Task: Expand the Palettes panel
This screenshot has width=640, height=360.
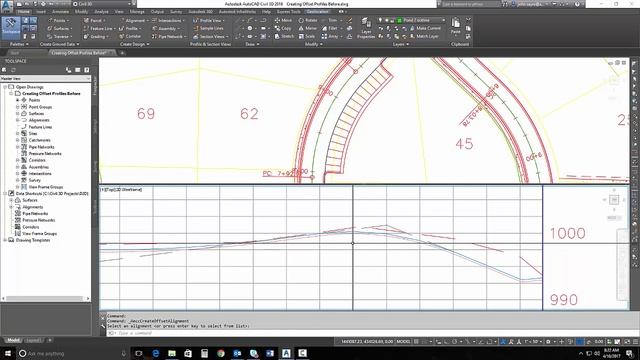Action: [19, 44]
